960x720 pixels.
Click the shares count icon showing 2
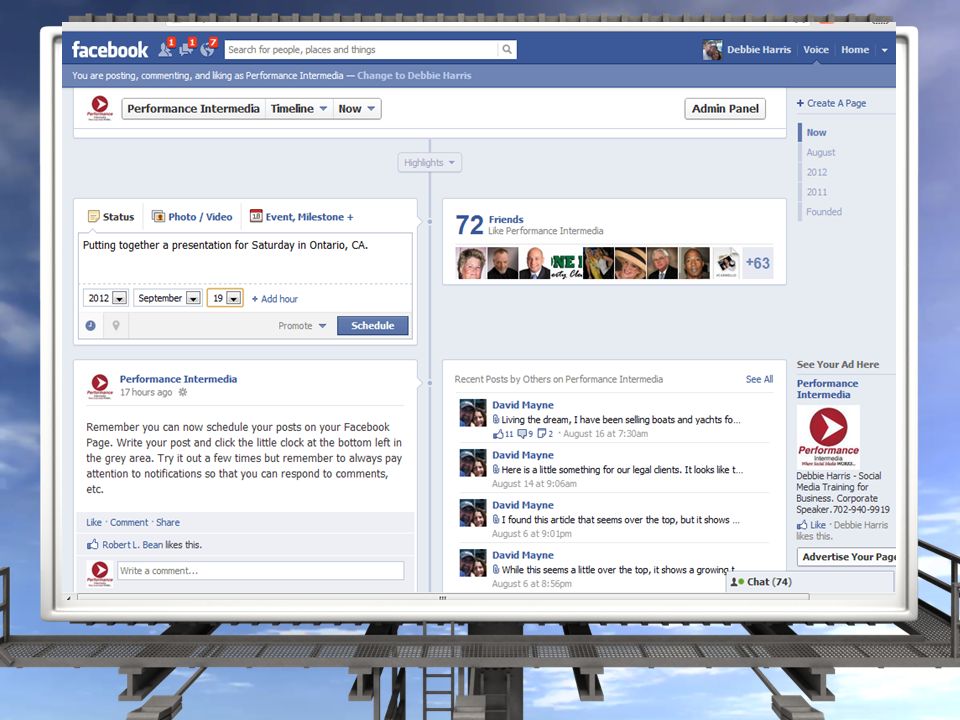click(x=541, y=433)
